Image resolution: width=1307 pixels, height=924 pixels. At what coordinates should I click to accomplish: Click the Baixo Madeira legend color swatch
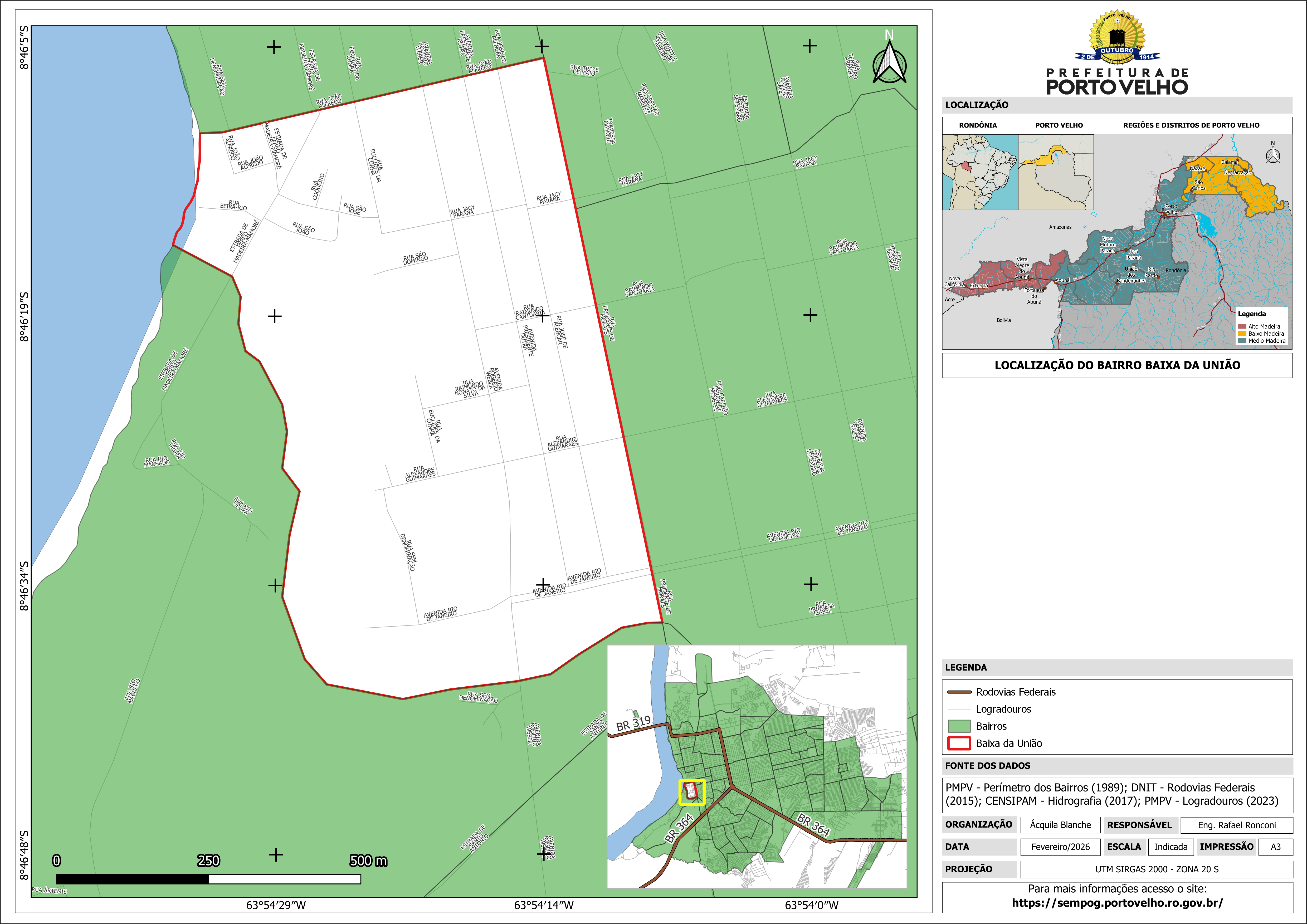point(1242,334)
